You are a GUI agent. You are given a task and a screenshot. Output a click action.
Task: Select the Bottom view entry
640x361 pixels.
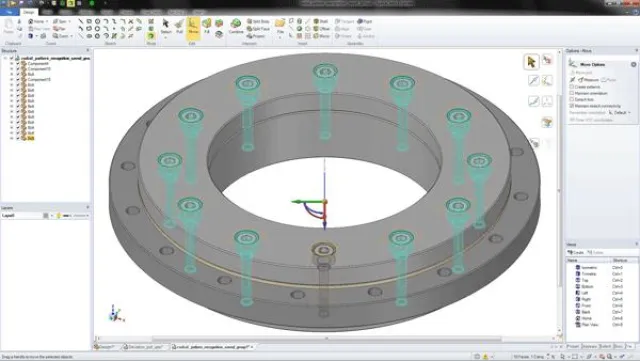(587, 287)
